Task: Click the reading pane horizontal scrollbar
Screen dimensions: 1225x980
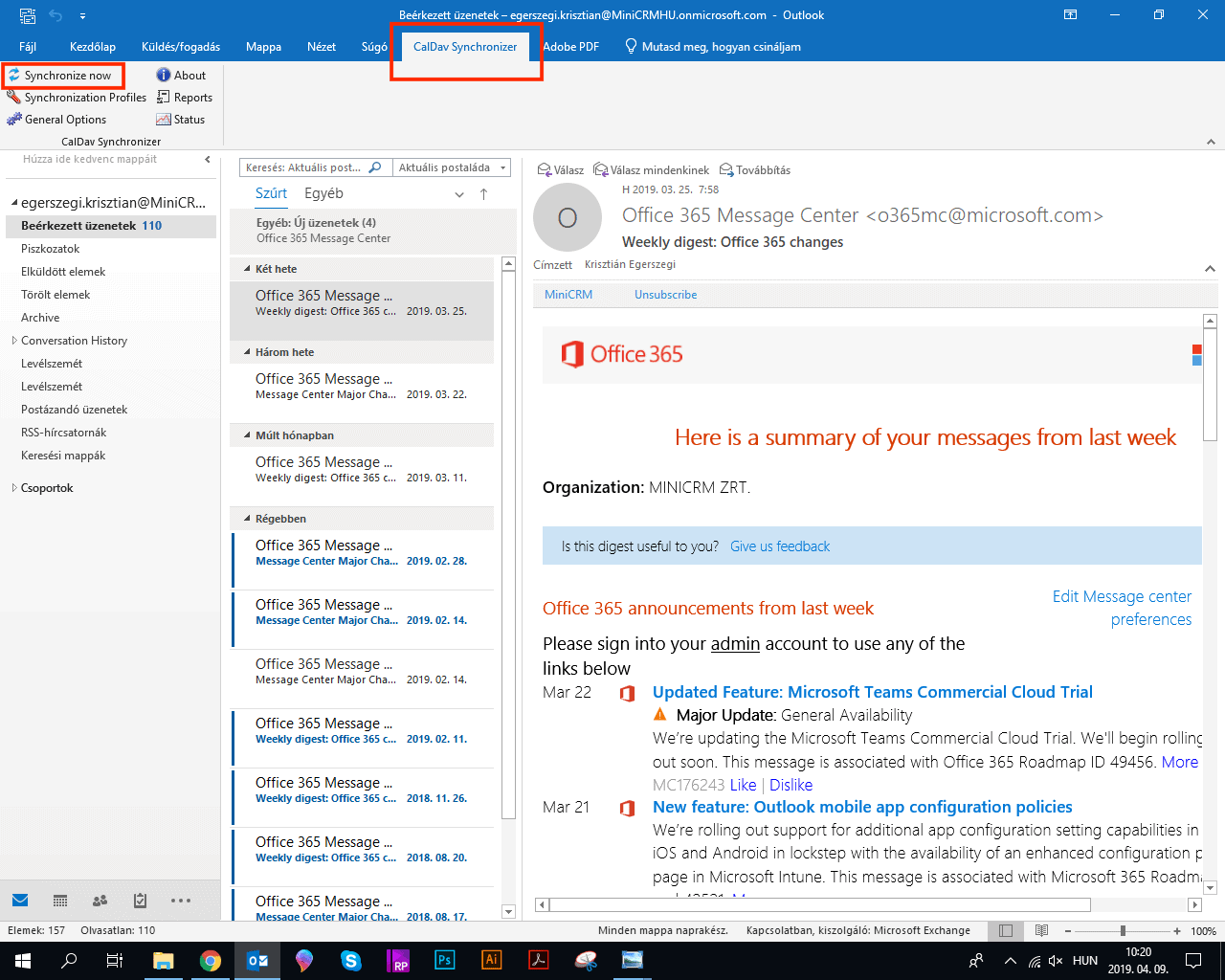Action: [820, 904]
